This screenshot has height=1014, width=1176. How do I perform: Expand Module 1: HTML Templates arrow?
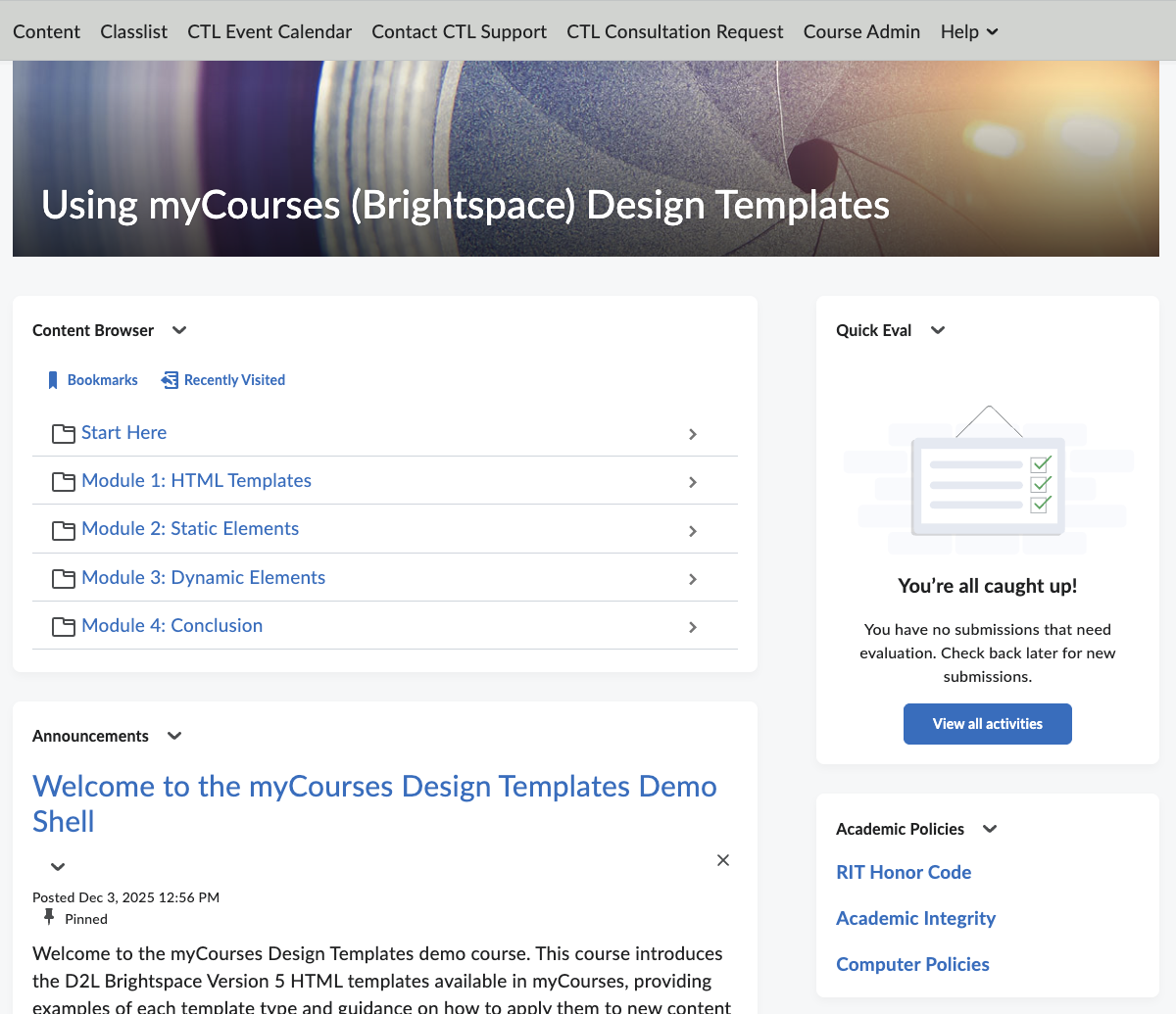pyautogui.click(x=693, y=482)
